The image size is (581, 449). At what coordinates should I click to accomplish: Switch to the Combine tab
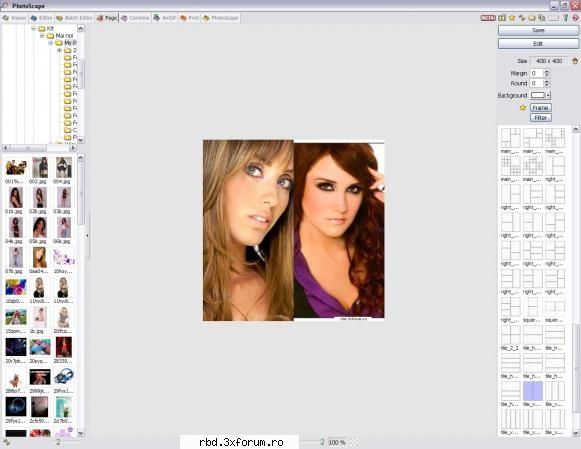click(x=135, y=18)
